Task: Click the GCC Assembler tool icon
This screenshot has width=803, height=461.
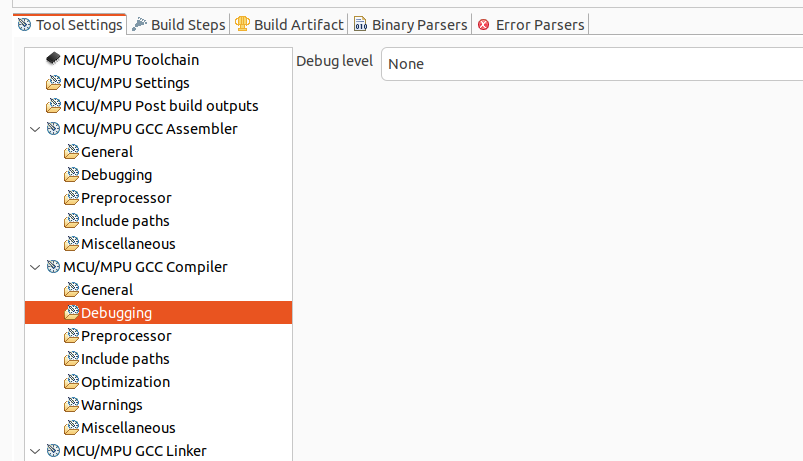Action: pos(53,129)
